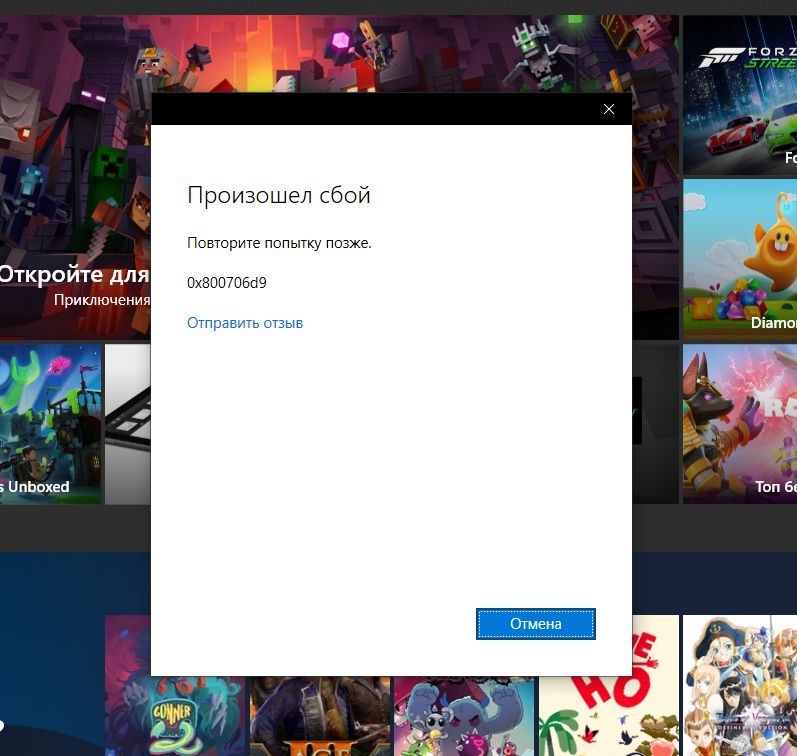Click the Отмена button
The height and width of the screenshot is (756, 797).
click(536, 624)
